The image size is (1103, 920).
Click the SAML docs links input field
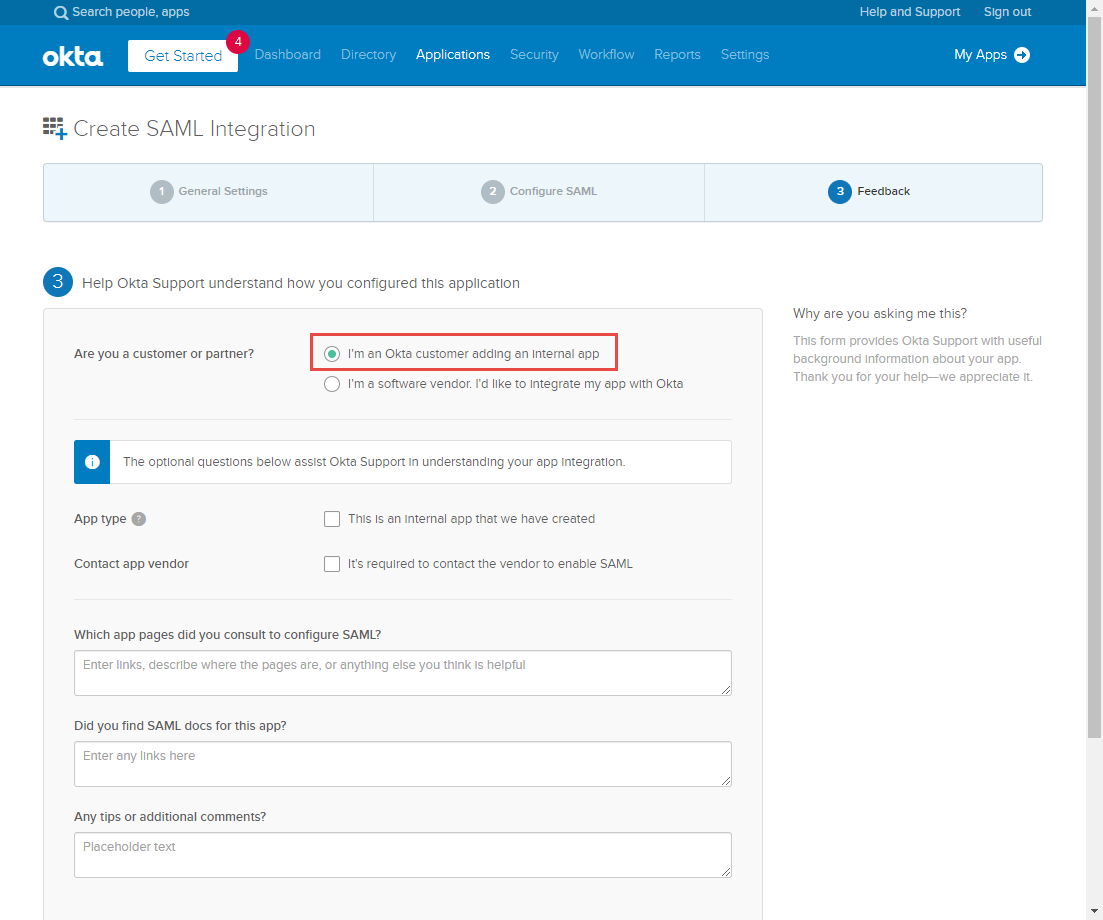402,763
